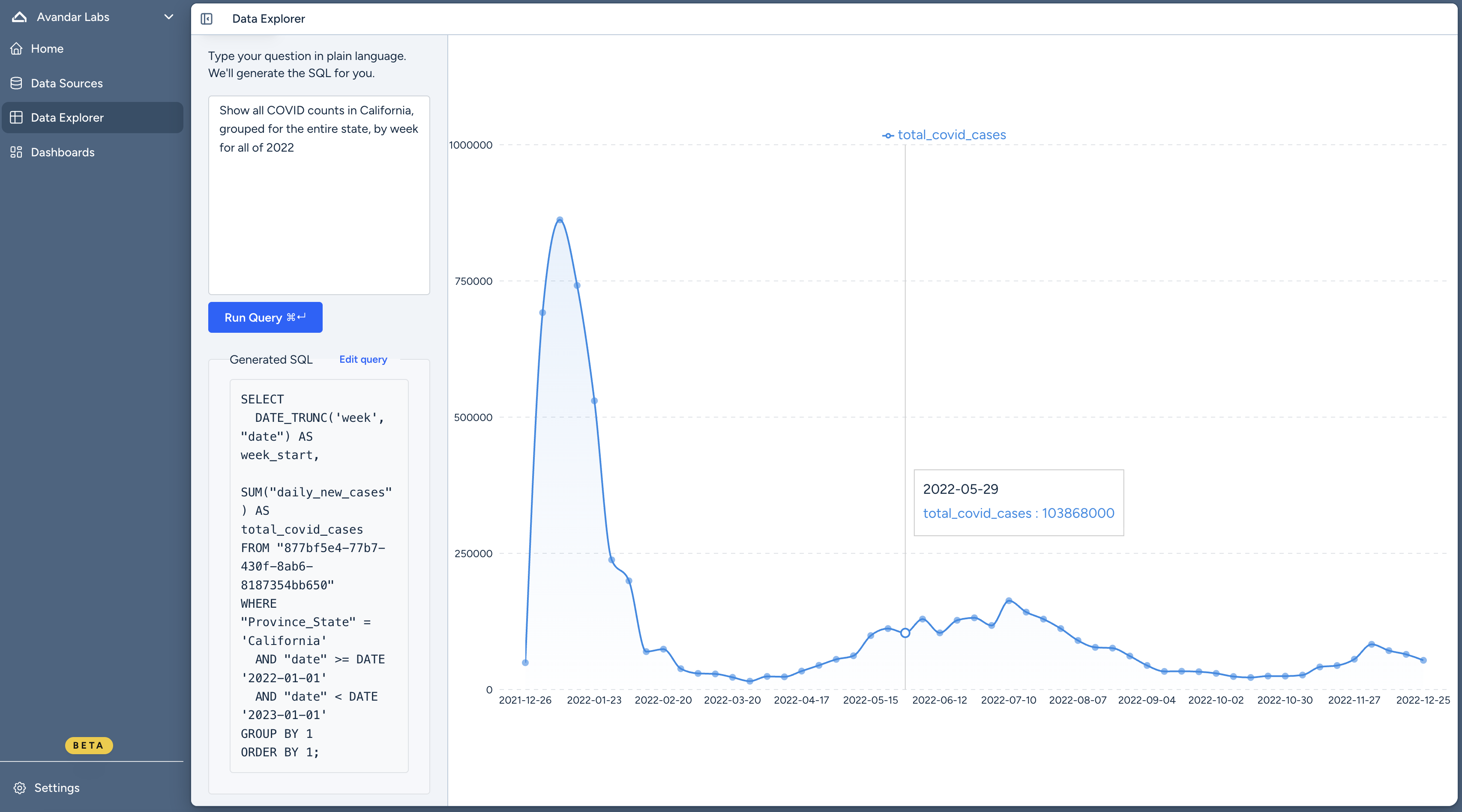Expand the Avandar Labs workspace dropdown
1462x812 pixels.
168,17
